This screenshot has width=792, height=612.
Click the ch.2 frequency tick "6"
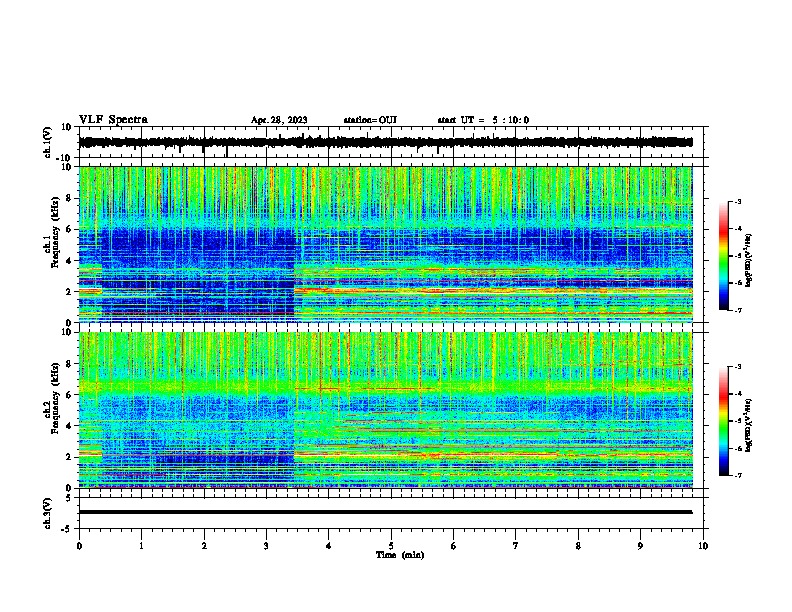point(69,395)
